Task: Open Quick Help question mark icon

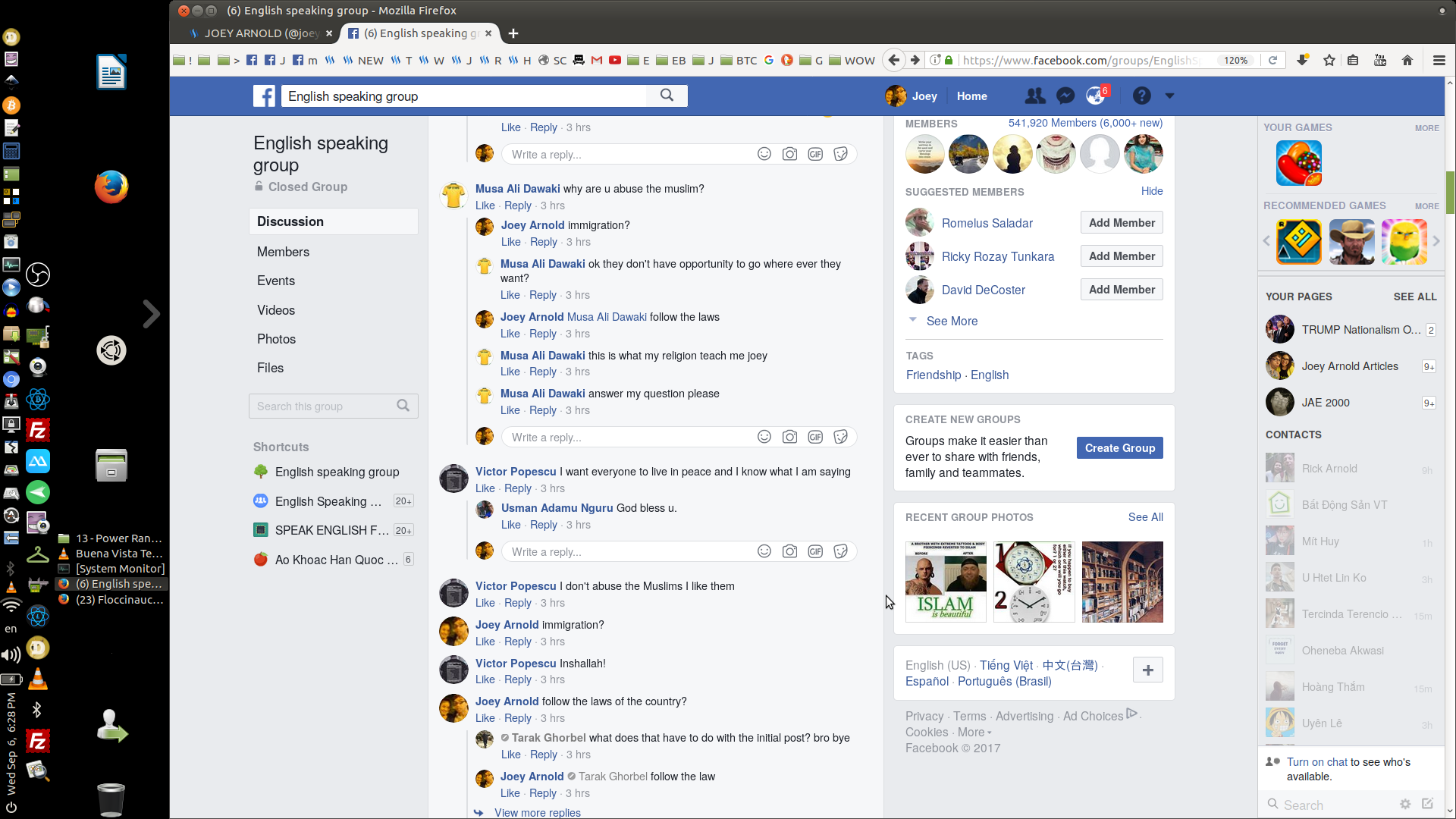Action: click(x=1141, y=96)
